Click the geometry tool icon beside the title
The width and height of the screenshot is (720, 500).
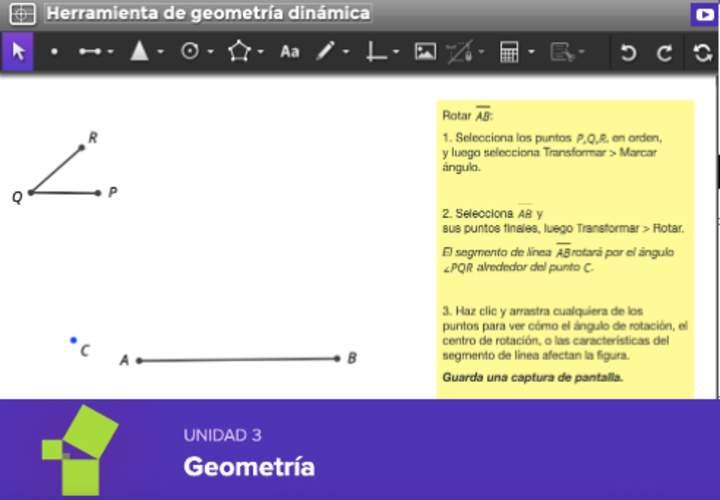click(x=23, y=14)
